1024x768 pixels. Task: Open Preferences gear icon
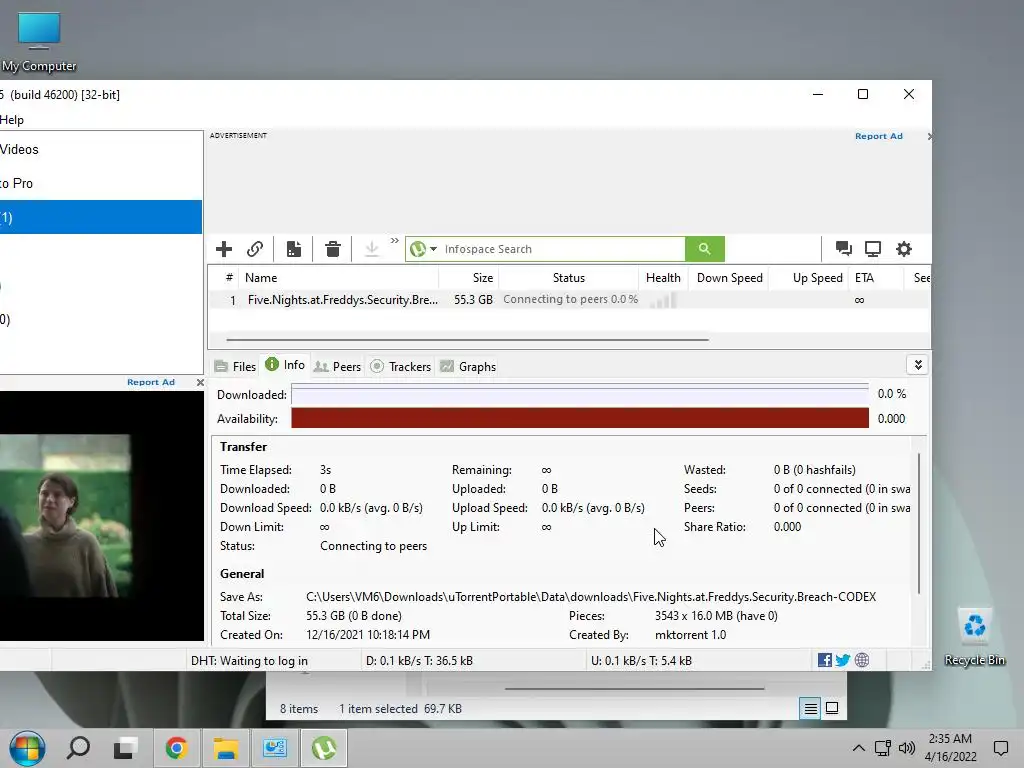point(904,249)
